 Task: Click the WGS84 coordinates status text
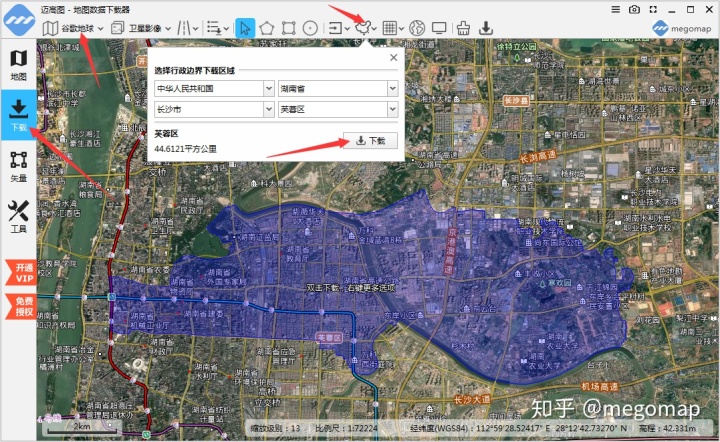coord(518,428)
